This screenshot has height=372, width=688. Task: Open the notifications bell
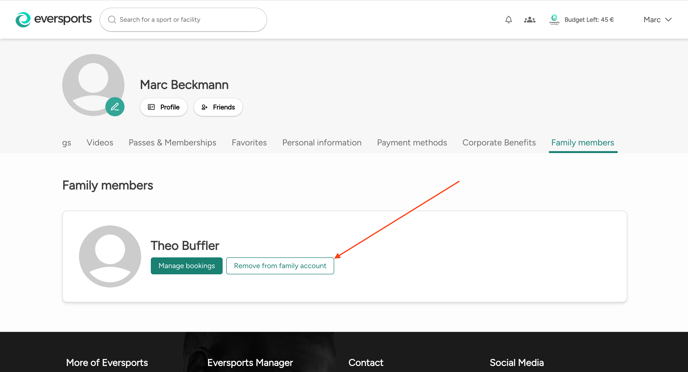click(x=508, y=19)
